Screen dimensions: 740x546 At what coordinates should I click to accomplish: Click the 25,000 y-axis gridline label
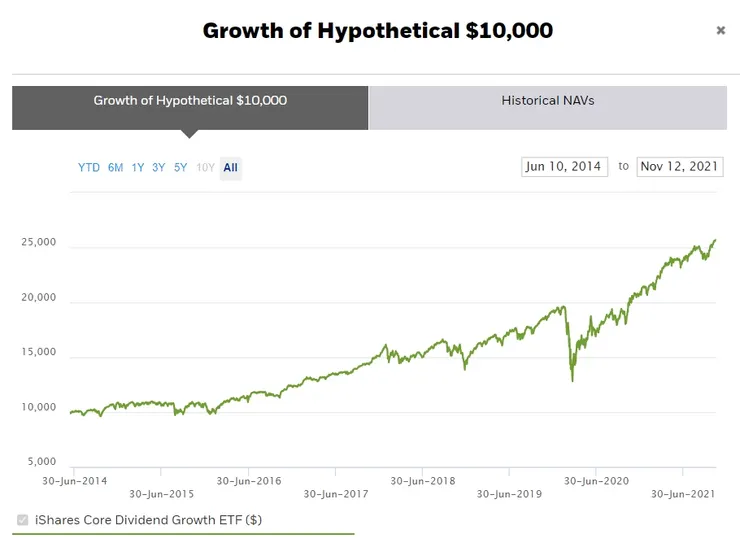tap(39, 243)
